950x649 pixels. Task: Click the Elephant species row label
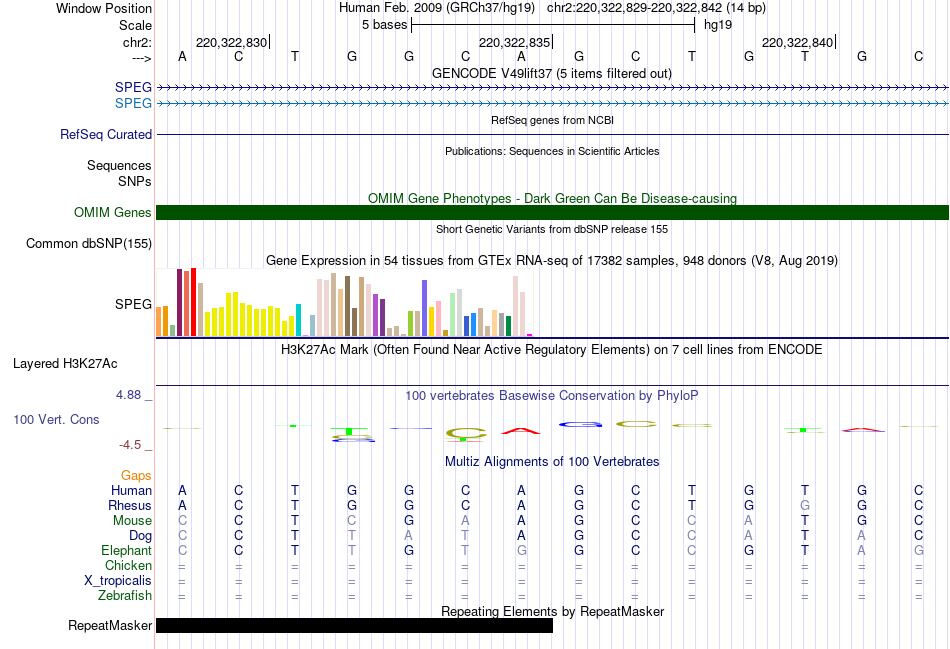[x=126, y=550]
